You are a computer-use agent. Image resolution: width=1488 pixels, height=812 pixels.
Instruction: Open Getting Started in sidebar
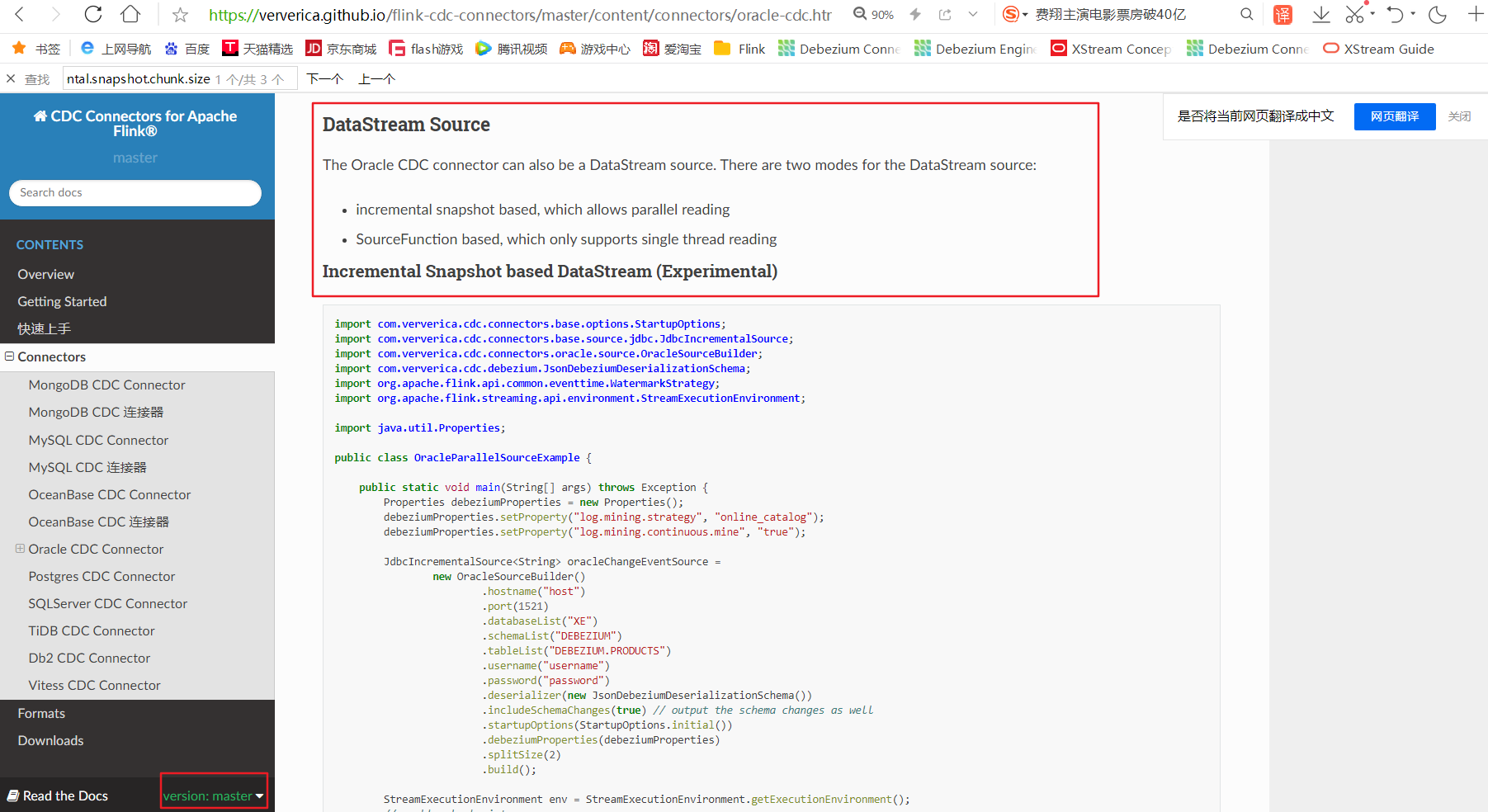pos(63,301)
